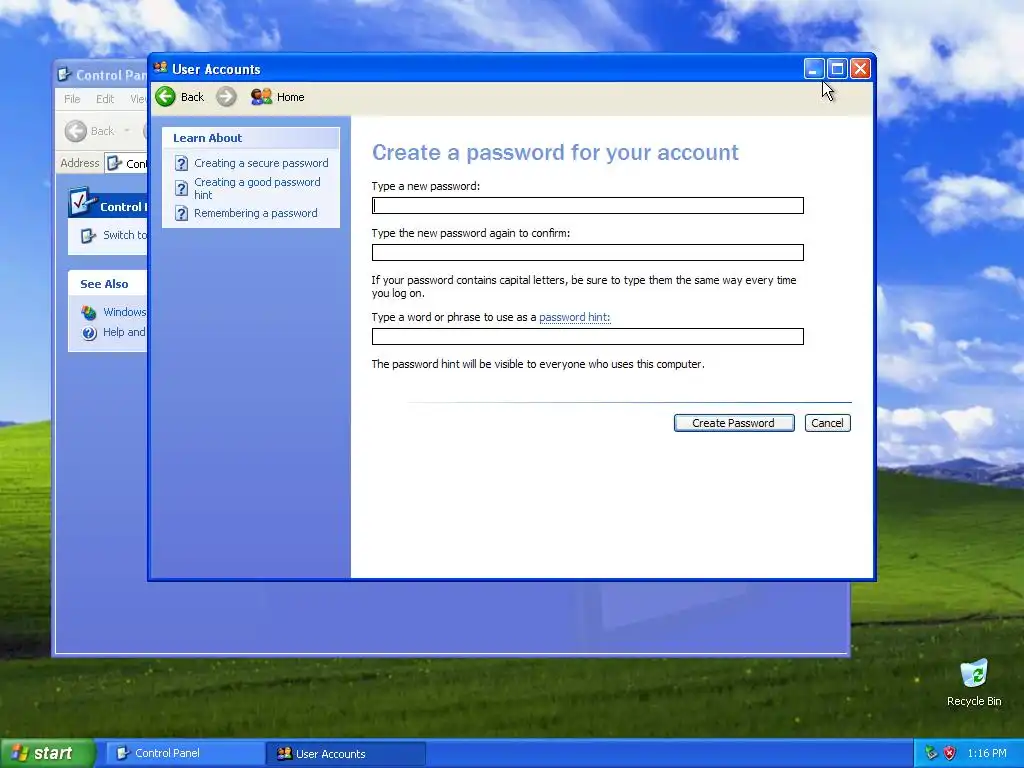Click the safely remove hardware tray icon
Viewport: 1024px width, 768px height.
click(x=931, y=753)
